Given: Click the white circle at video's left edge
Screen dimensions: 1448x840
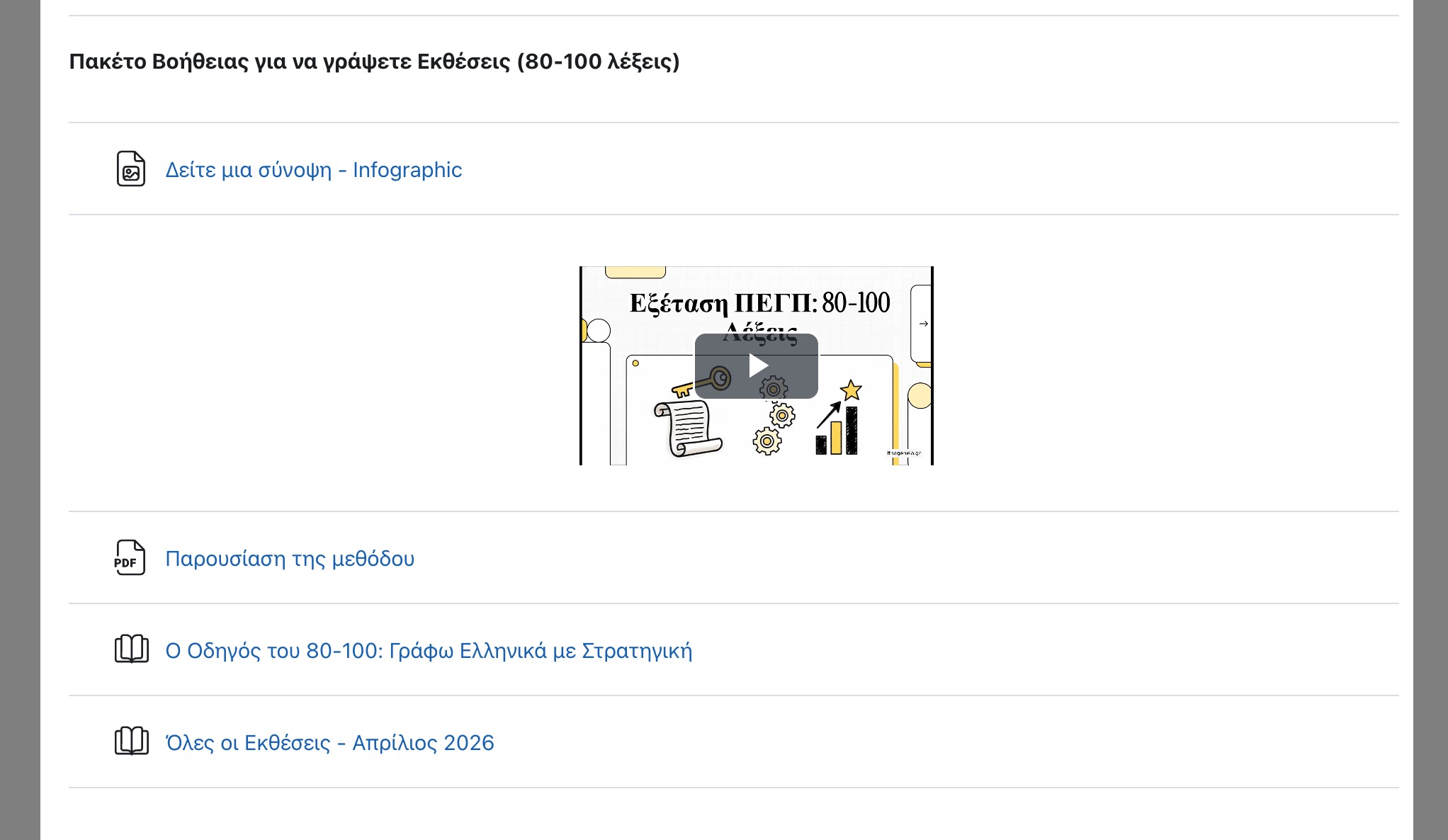Looking at the screenshot, I should pos(599,331).
